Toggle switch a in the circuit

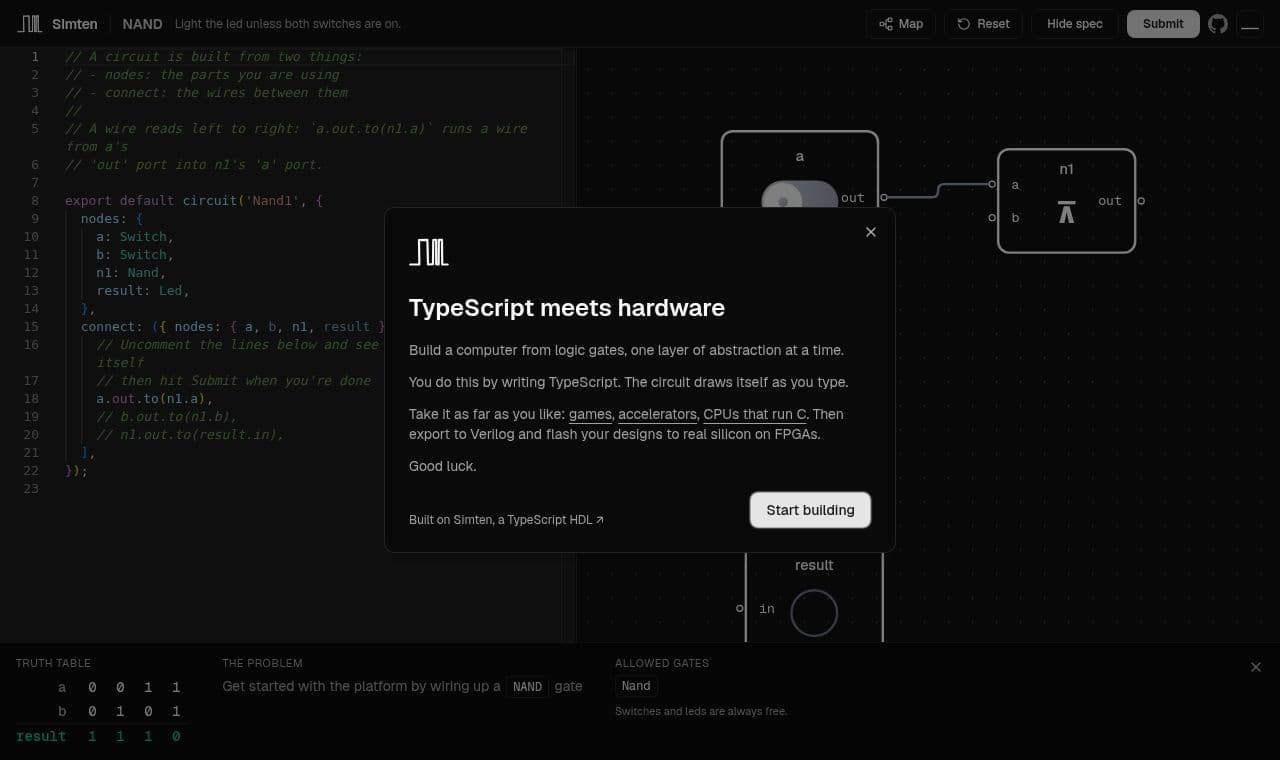pos(800,195)
